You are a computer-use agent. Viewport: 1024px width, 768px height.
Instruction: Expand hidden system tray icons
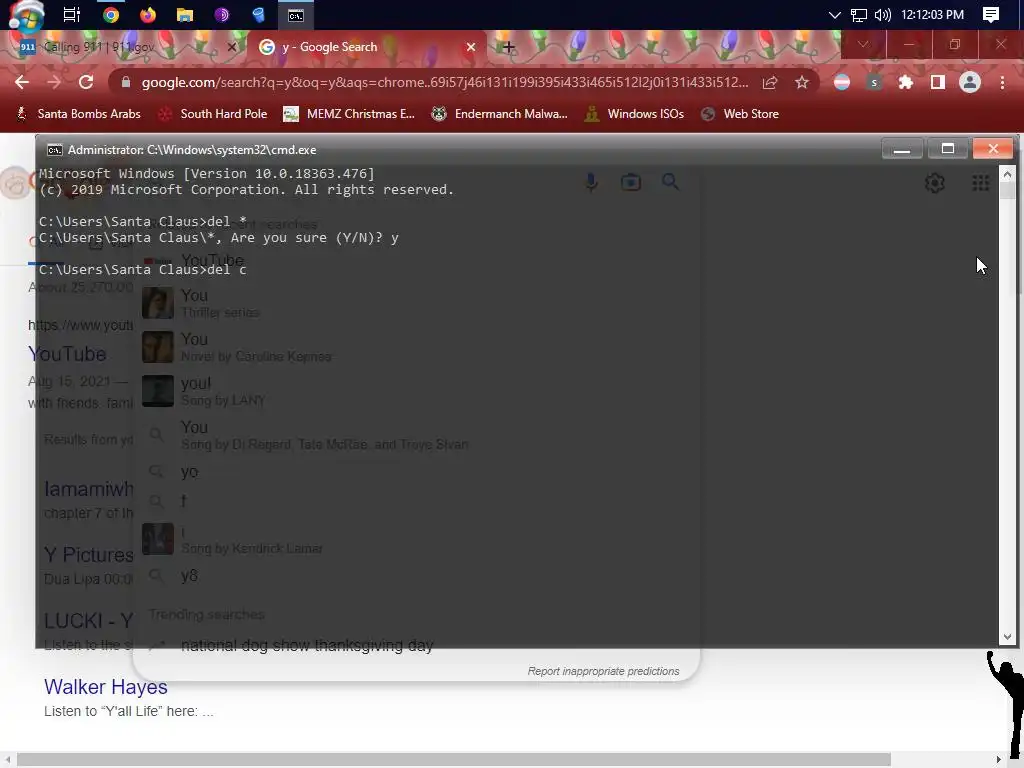click(834, 14)
